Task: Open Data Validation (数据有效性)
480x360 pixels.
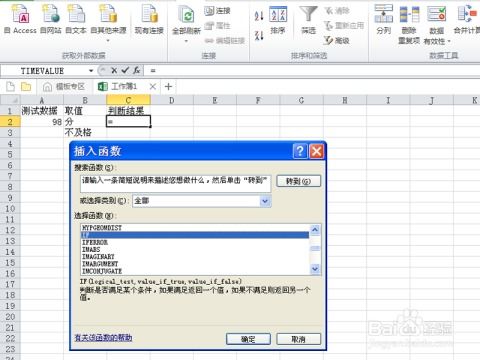Action: [x=437, y=25]
